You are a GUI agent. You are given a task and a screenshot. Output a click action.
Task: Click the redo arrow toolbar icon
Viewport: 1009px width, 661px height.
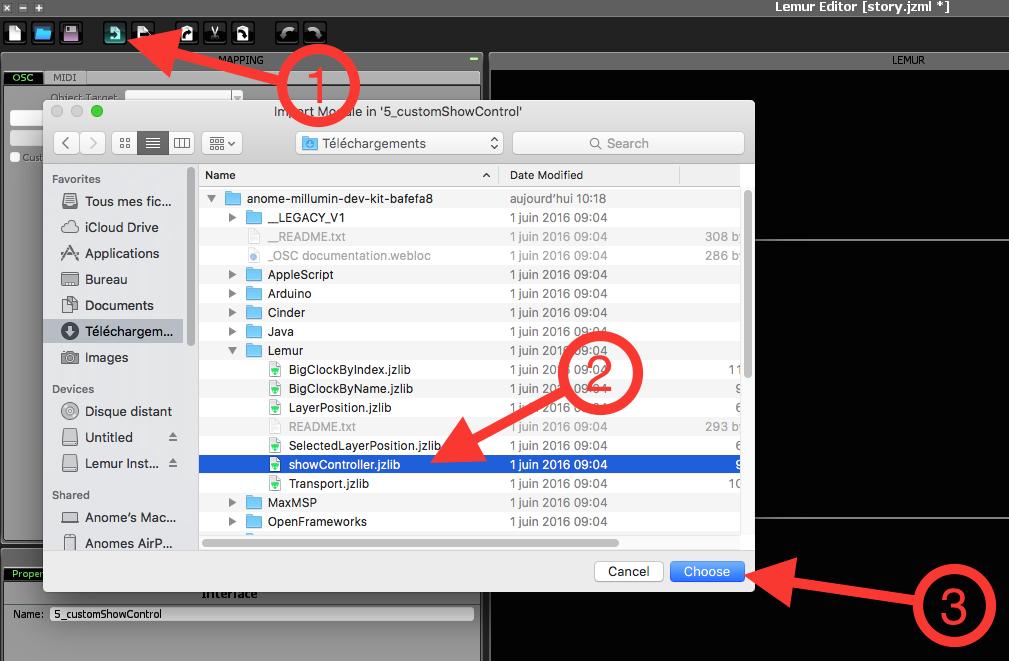point(314,33)
